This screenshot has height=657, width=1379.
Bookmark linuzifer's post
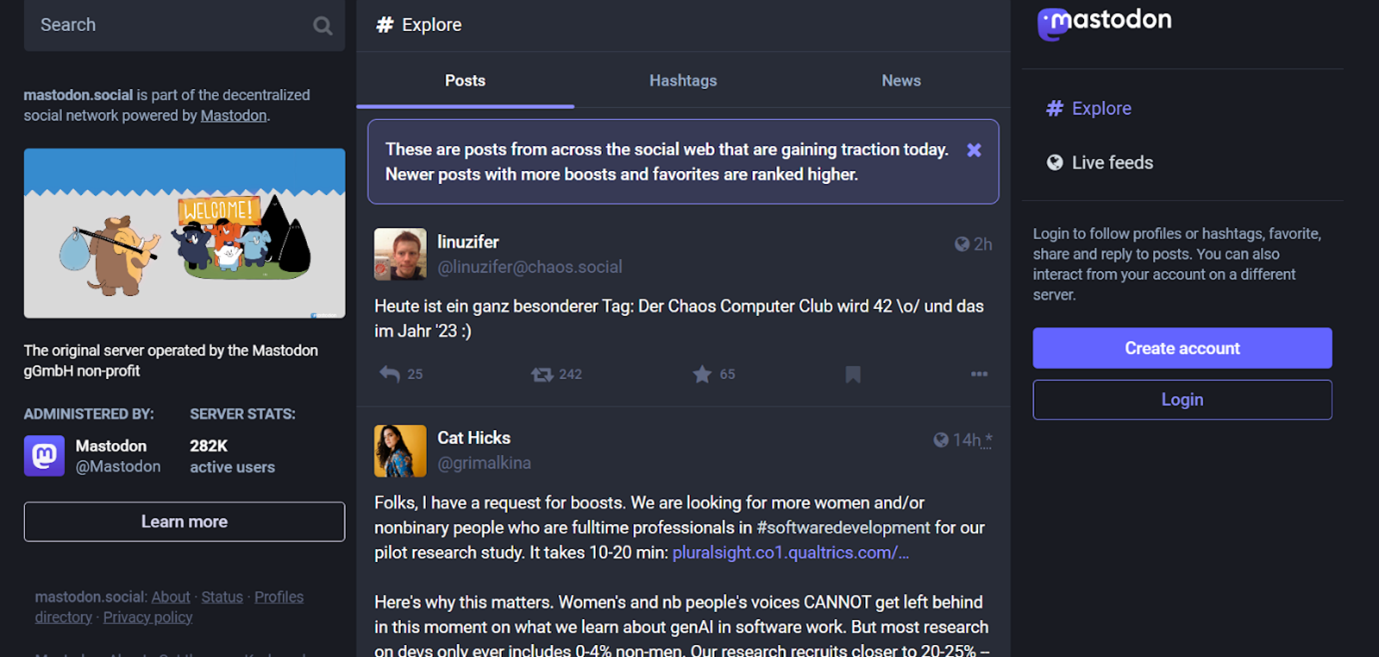tap(853, 374)
